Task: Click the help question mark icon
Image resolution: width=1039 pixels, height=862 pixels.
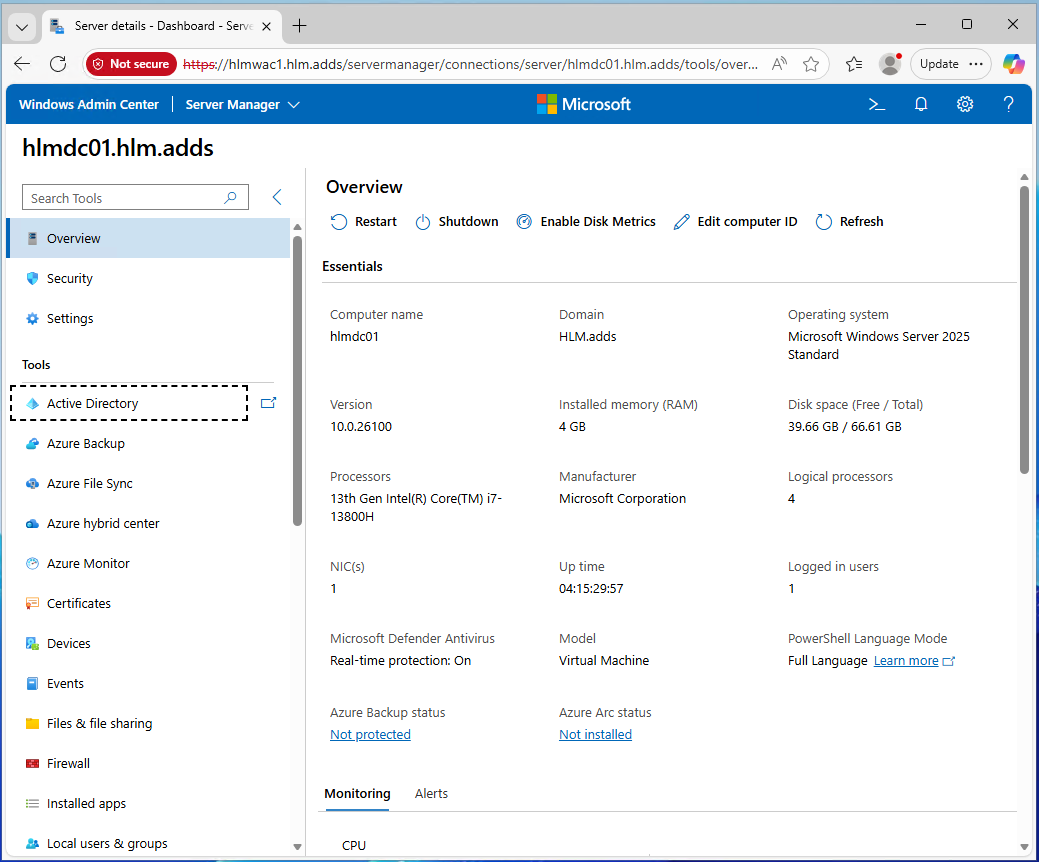Action: tap(1009, 104)
